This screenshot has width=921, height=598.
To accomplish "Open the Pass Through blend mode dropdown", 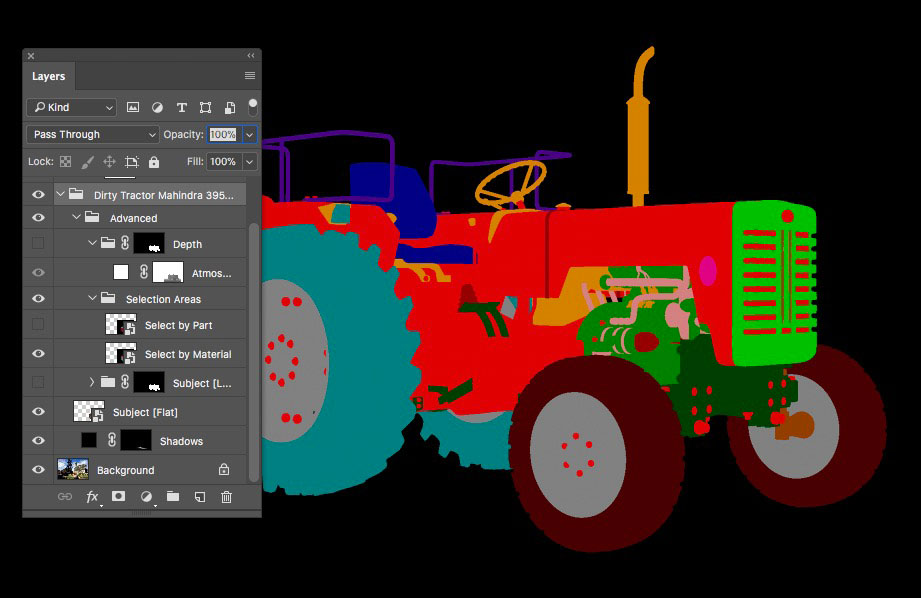I will pyautogui.click(x=93, y=134).
